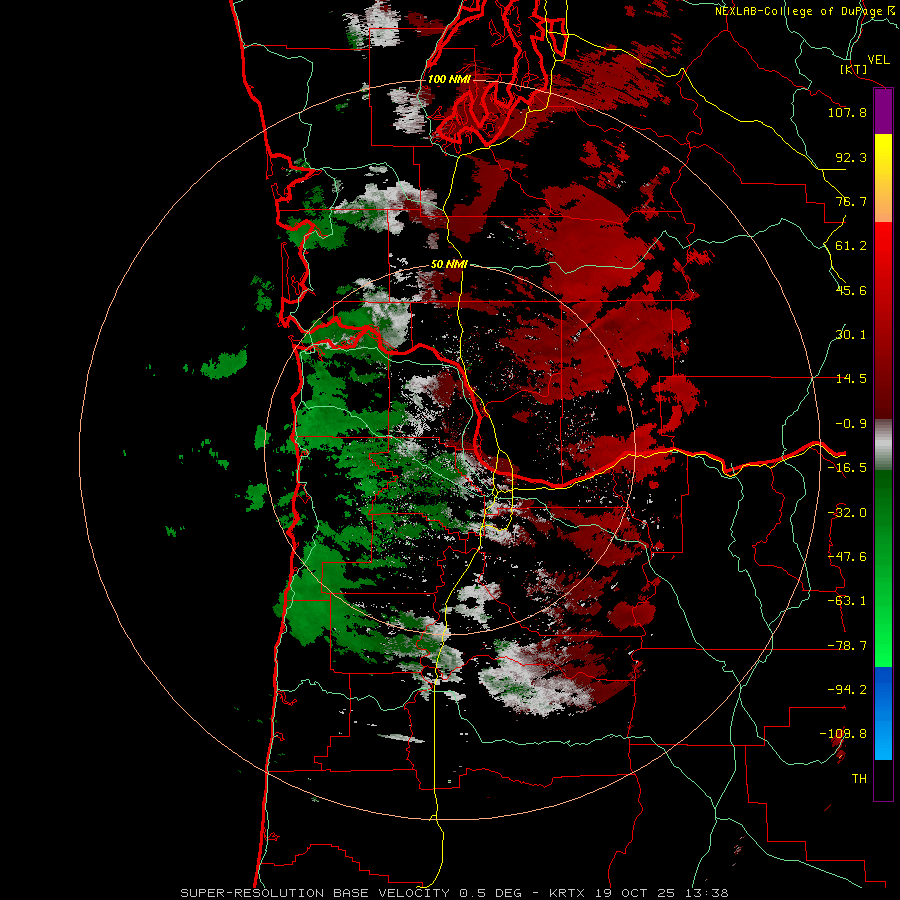Screen dimensions: 900x900
Task: Click the NEXLAB-College of DuPage label
Action: pos(805,11)
